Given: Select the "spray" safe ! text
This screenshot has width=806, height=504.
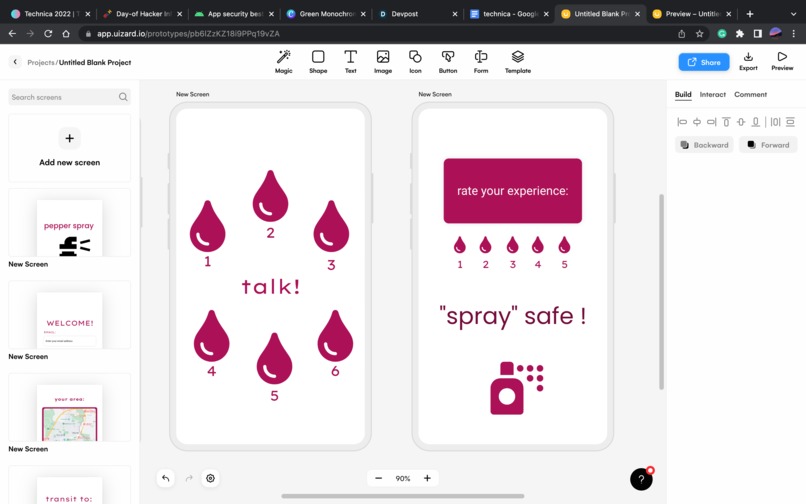Looking at the screenshot, I should [512, 316].
